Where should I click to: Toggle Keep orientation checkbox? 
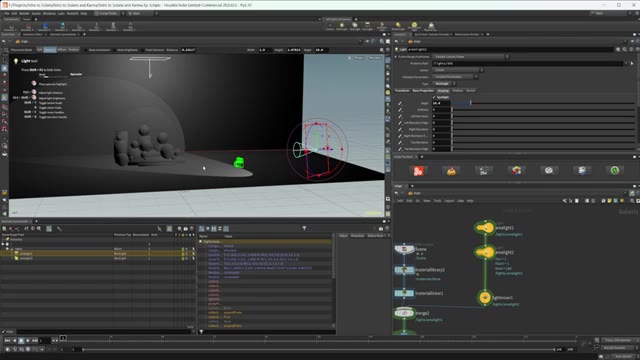[x=87, y=50]
